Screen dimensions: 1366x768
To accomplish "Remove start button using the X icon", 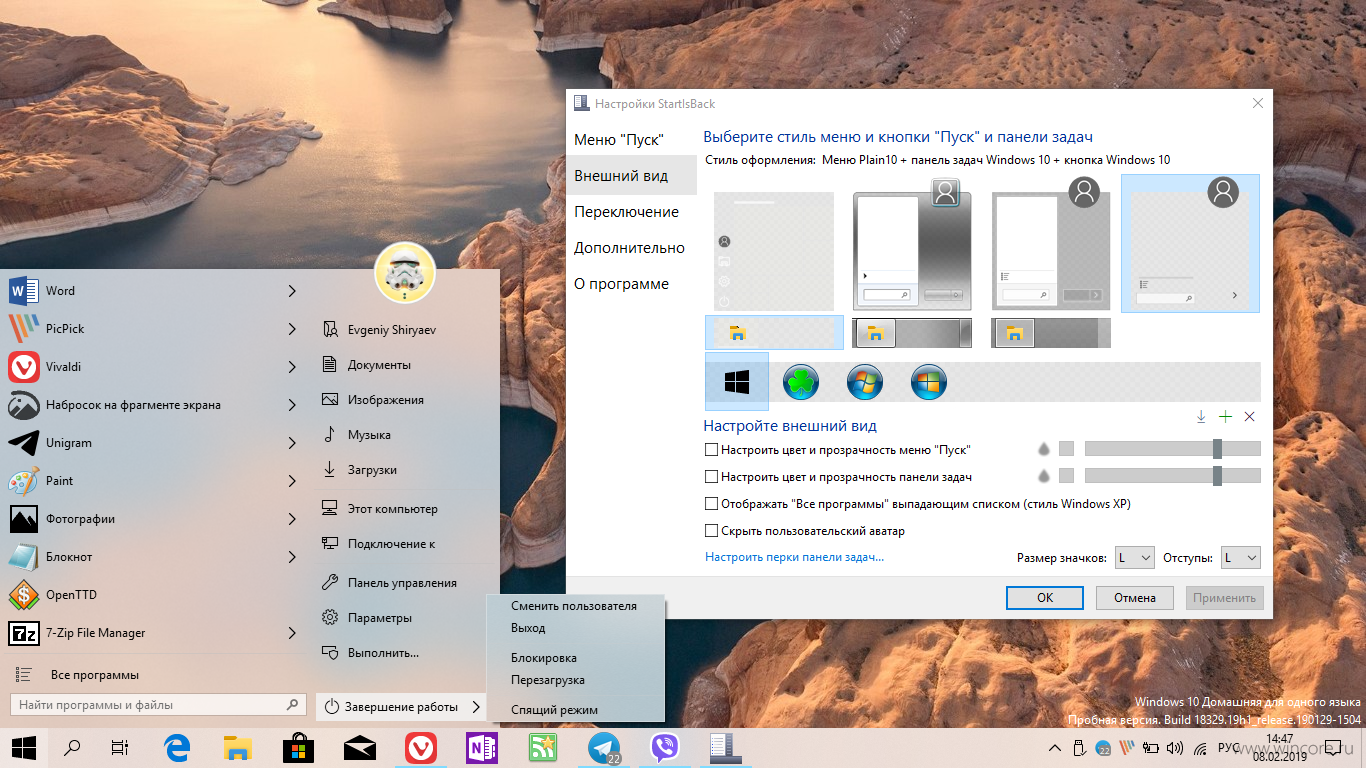I will (1249, 417).
